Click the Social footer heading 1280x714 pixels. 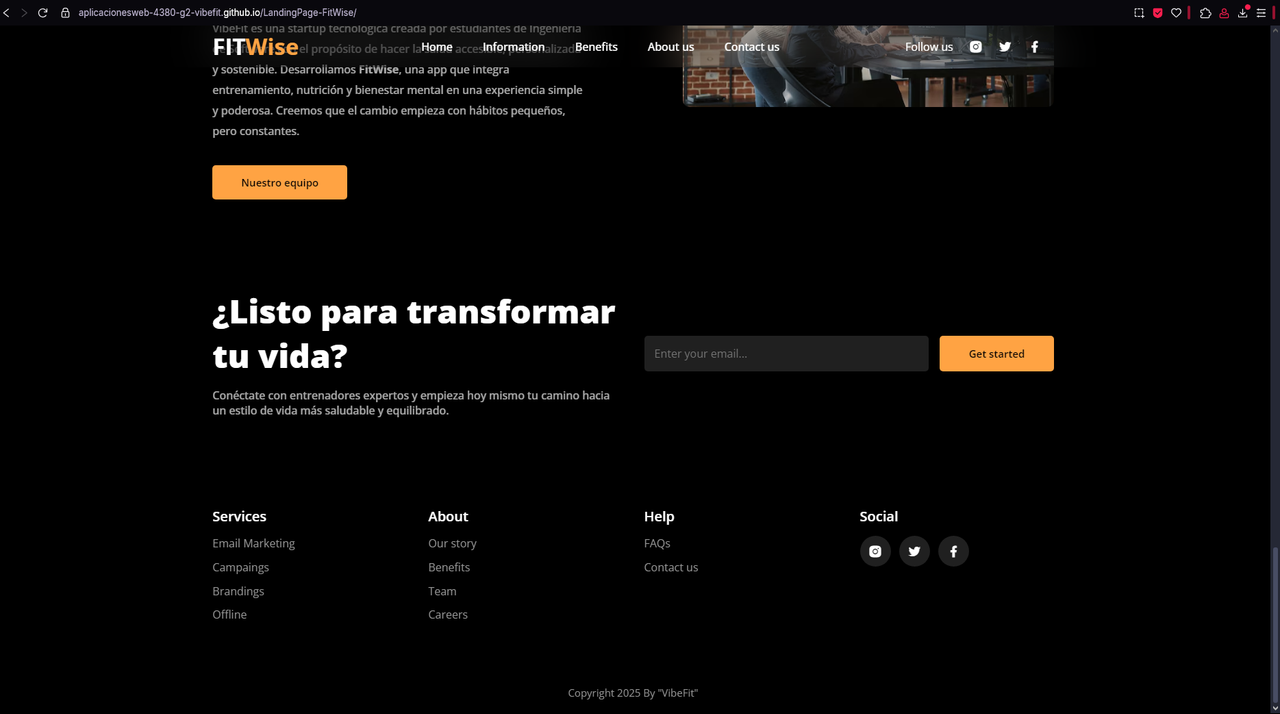coord(879,517)
